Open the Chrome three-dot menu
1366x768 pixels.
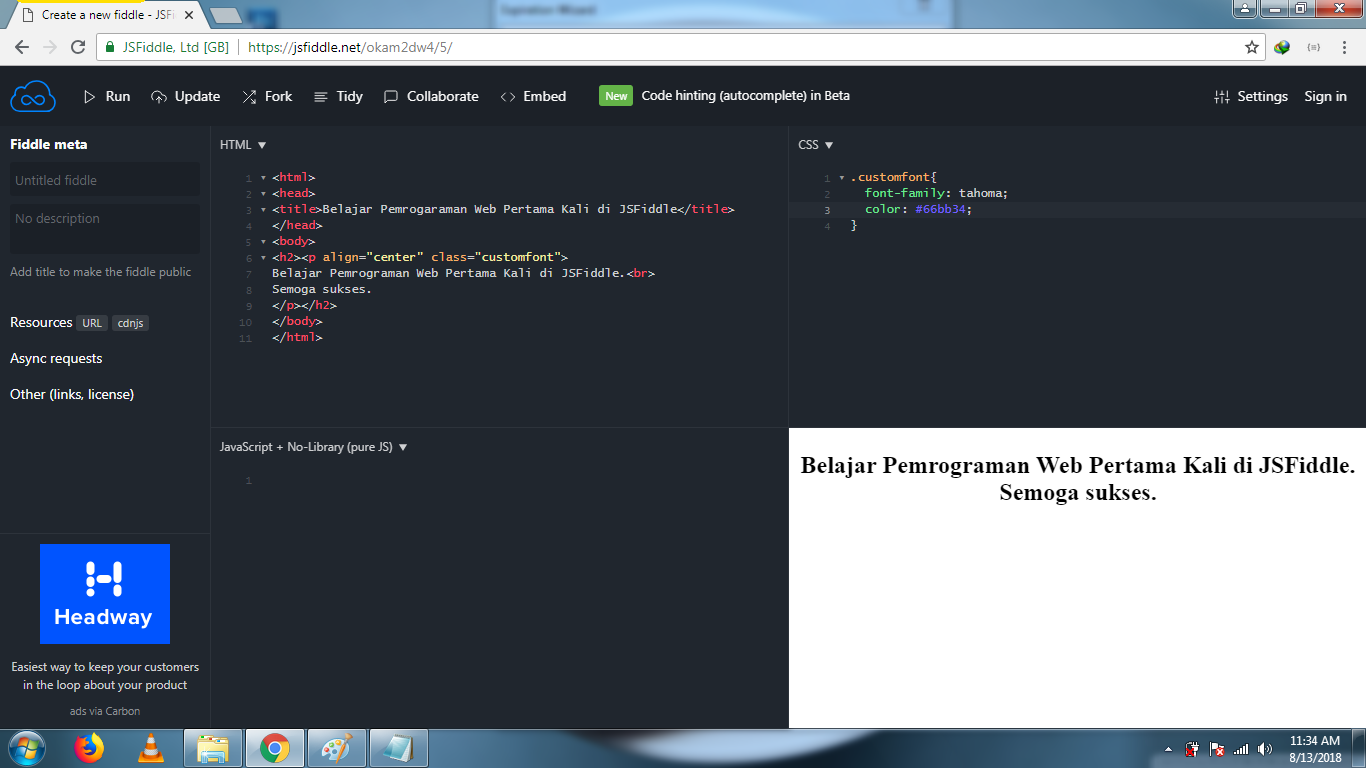pos(1343,46)
